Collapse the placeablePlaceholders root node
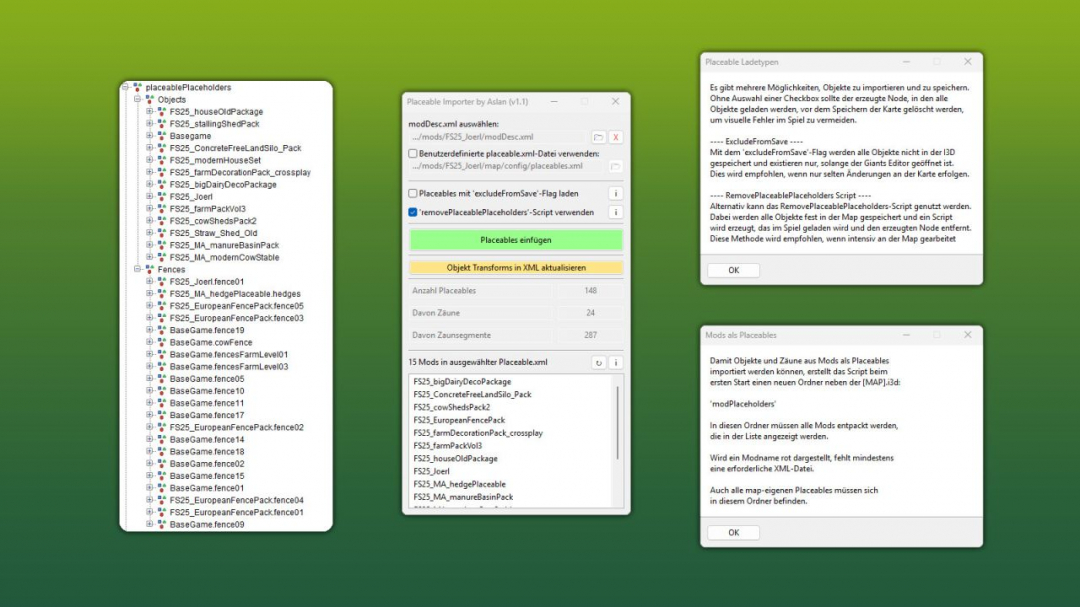 (x=124, y=87)
